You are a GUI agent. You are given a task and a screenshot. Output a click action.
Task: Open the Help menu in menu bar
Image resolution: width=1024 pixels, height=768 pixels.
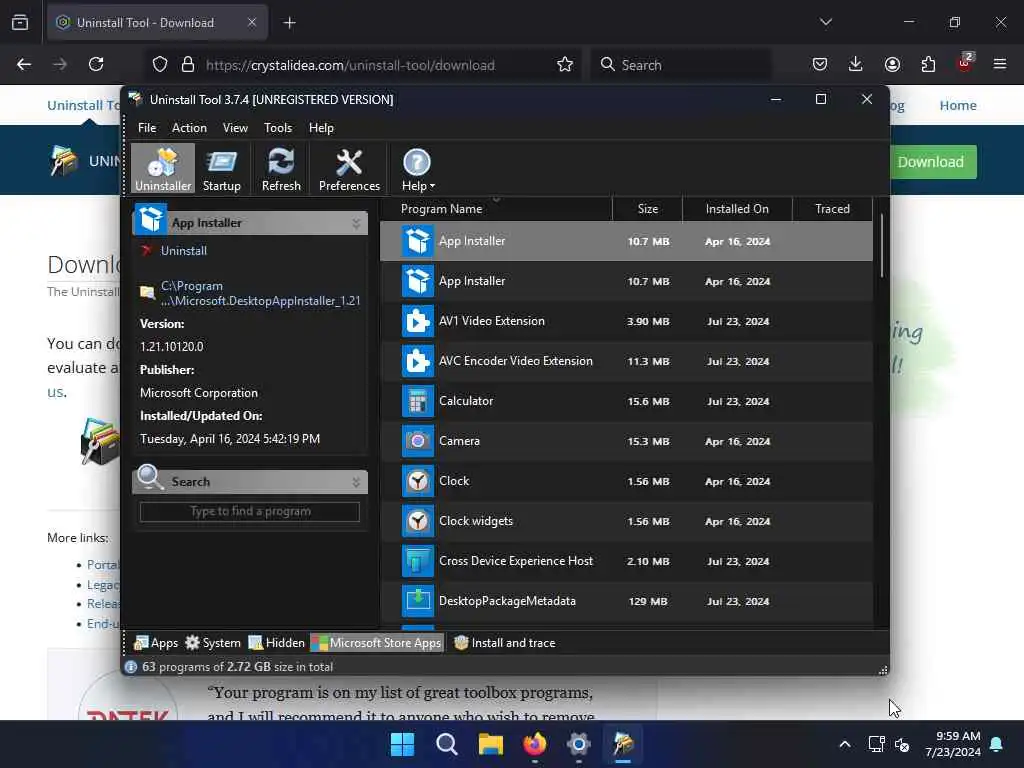(321, 128)
